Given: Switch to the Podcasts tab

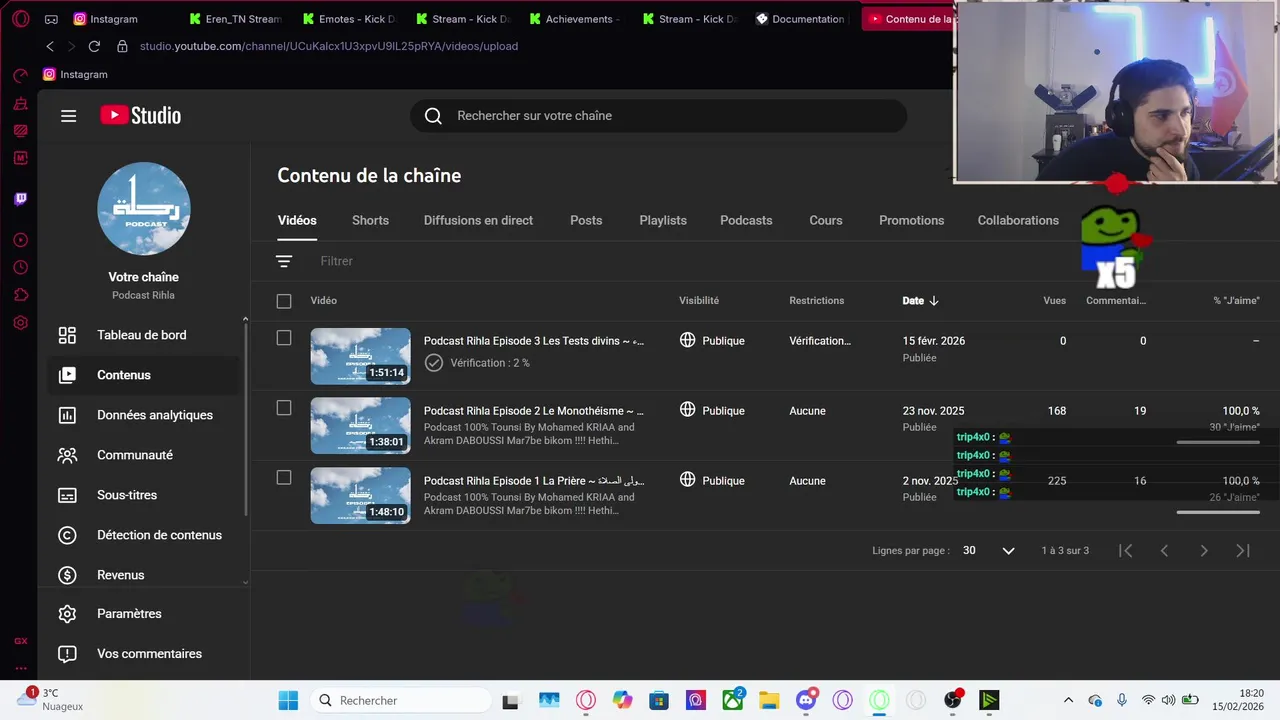Looking at the screenshot, I should tap(746, 221).
